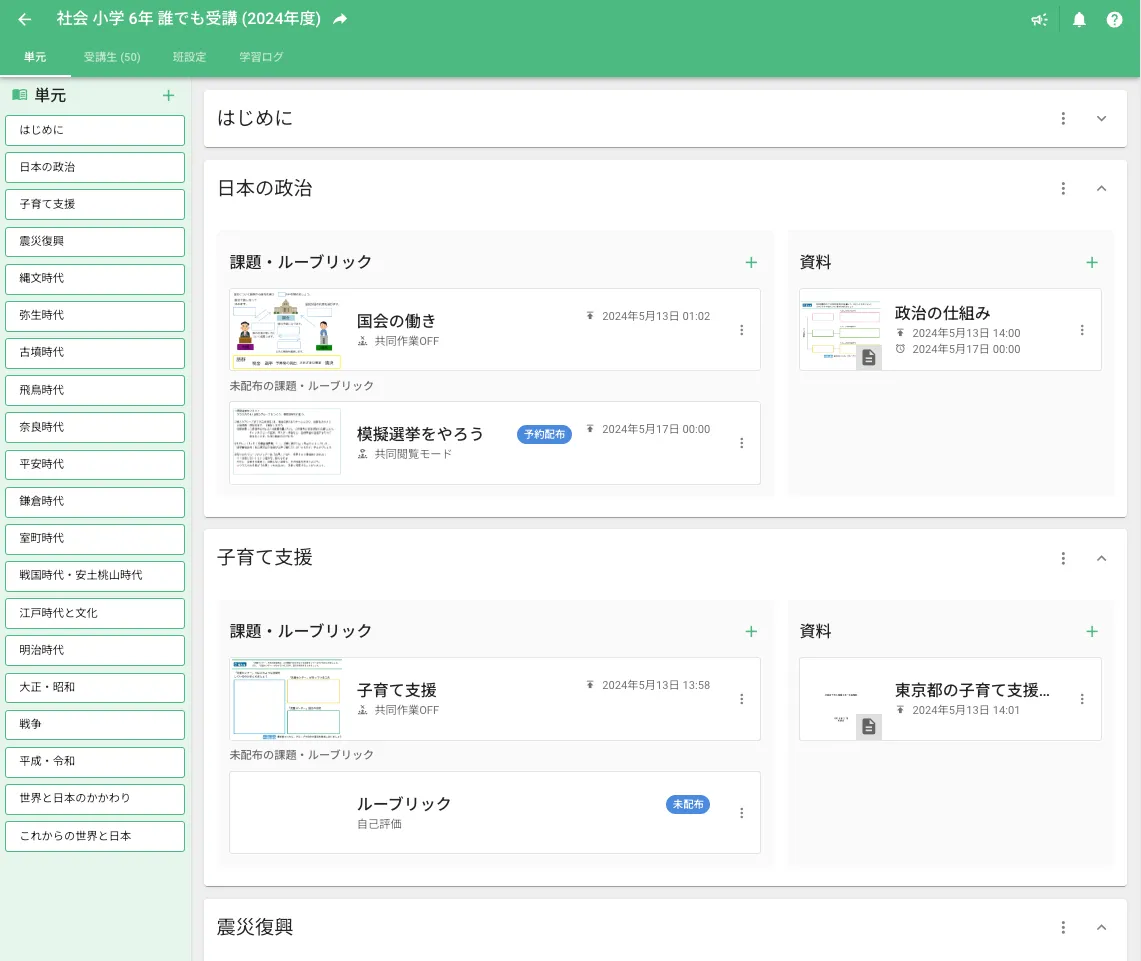This screenshot has height=961, width=1141.
Task: Open the announcements megaphone icon
Action: pos(1039,20)
